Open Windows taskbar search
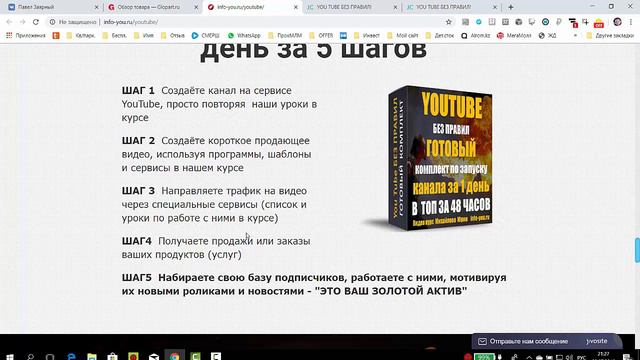640x360 pixels. 30,357
